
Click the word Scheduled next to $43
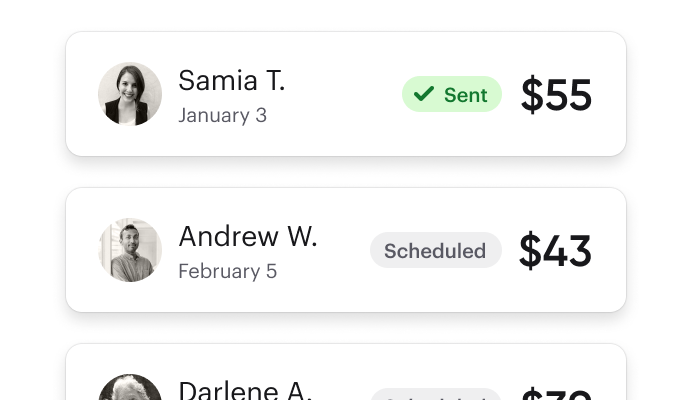click(x=435, y=251)
